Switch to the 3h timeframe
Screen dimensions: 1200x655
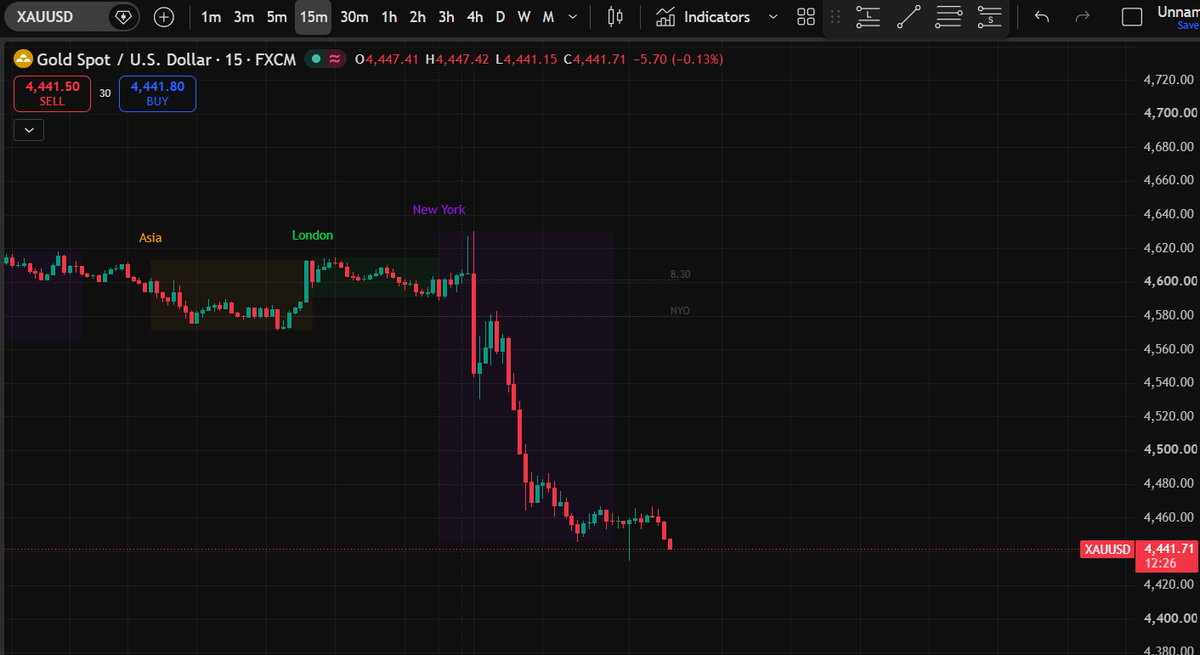[x=446, y=17]
